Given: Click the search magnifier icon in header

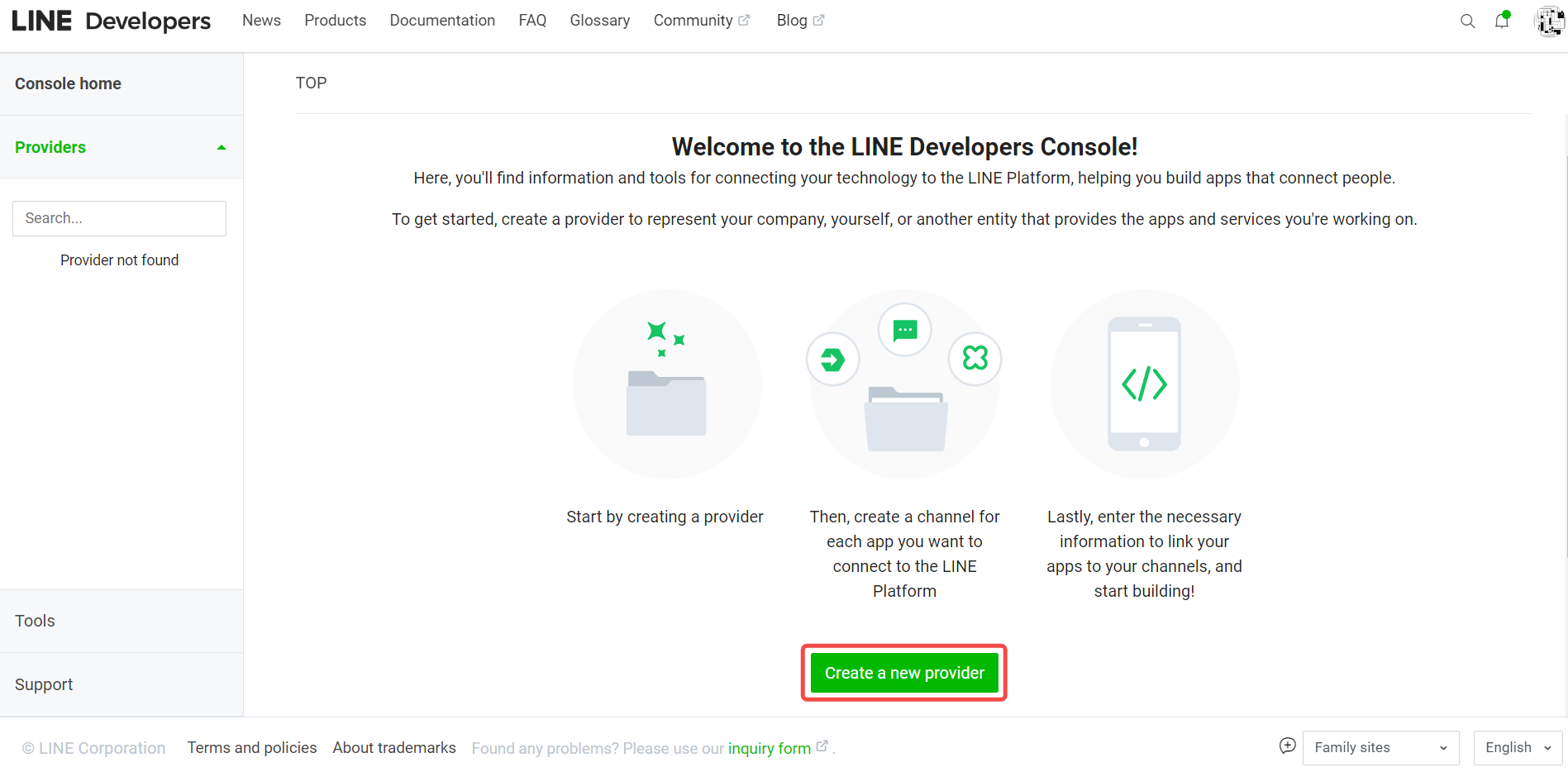Looking at the screenshot, I should point(1467,21).
